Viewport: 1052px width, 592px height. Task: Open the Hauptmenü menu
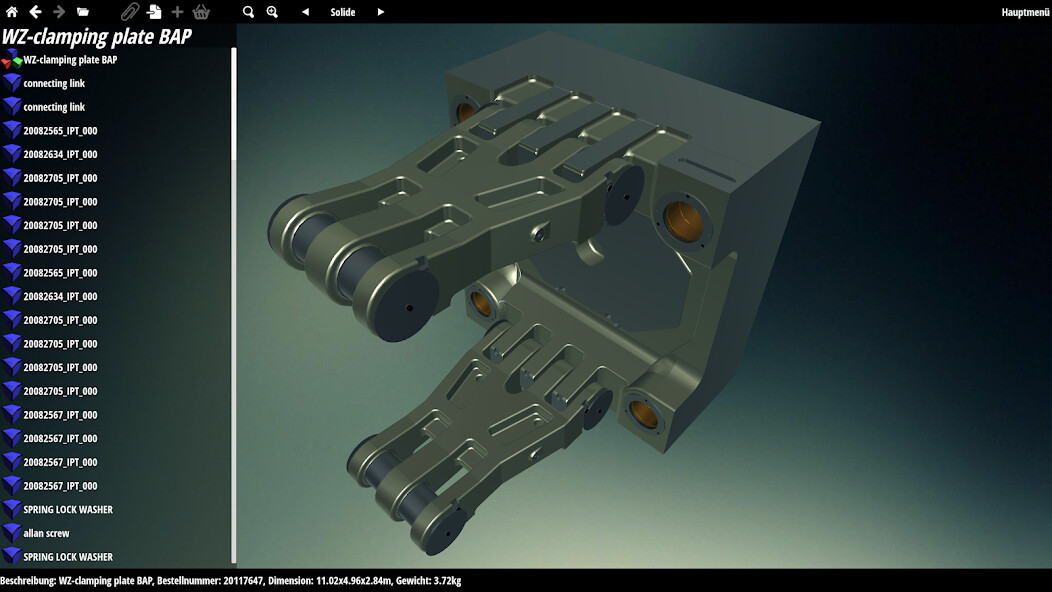coord(1026,12)
